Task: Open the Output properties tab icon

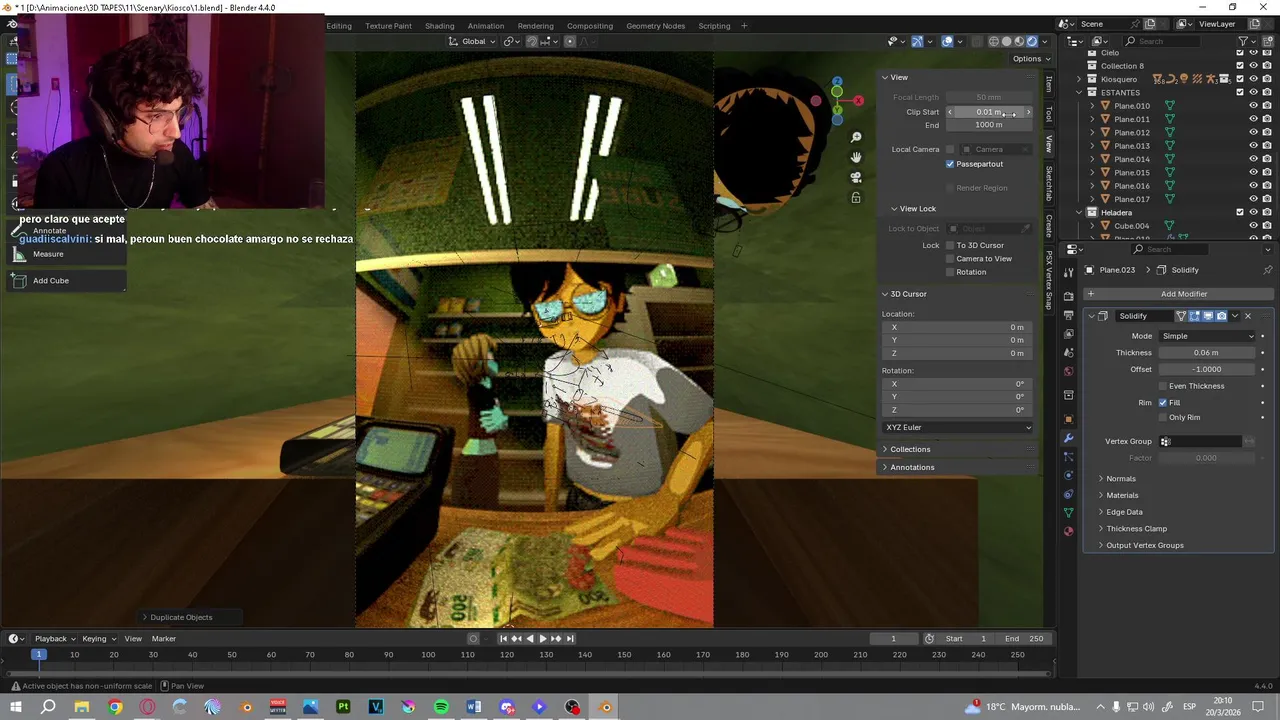Action: coord(1068,315)
